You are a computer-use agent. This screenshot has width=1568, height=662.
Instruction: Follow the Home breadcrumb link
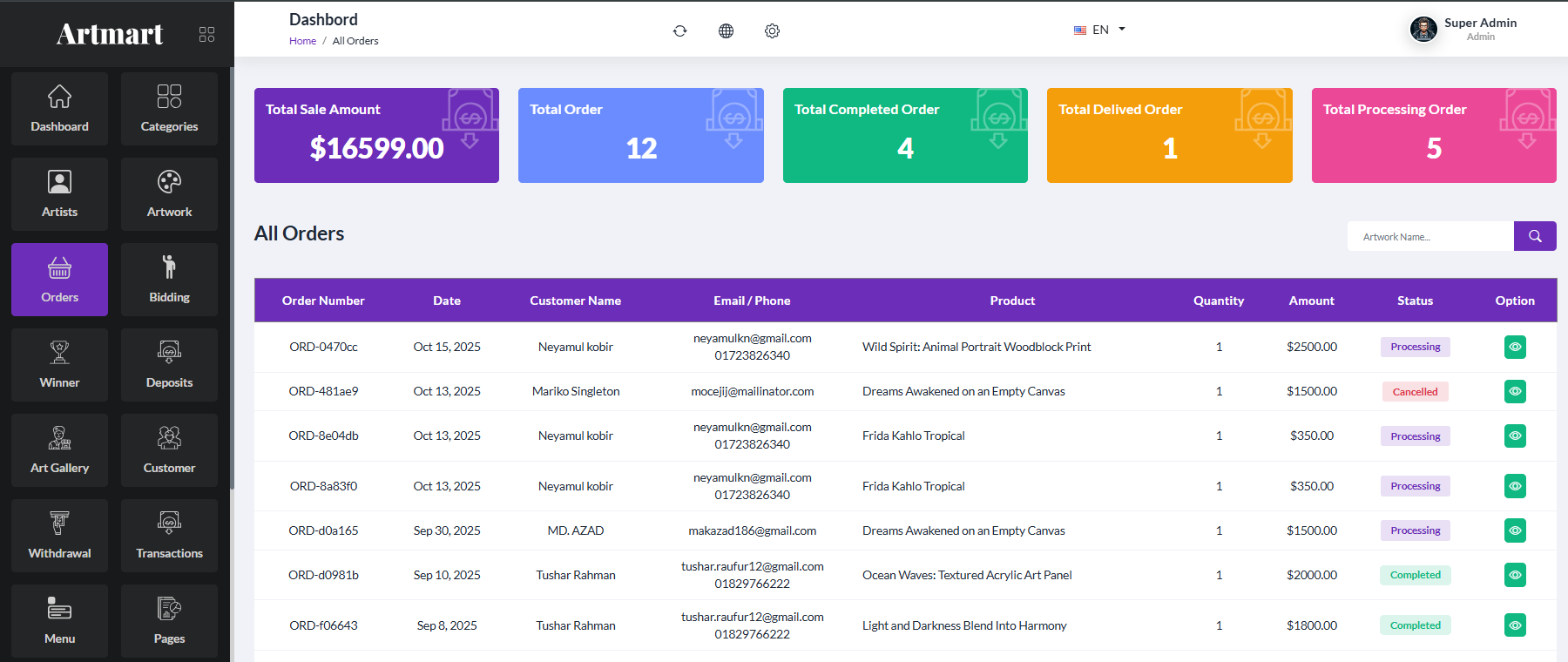(302, 41)
